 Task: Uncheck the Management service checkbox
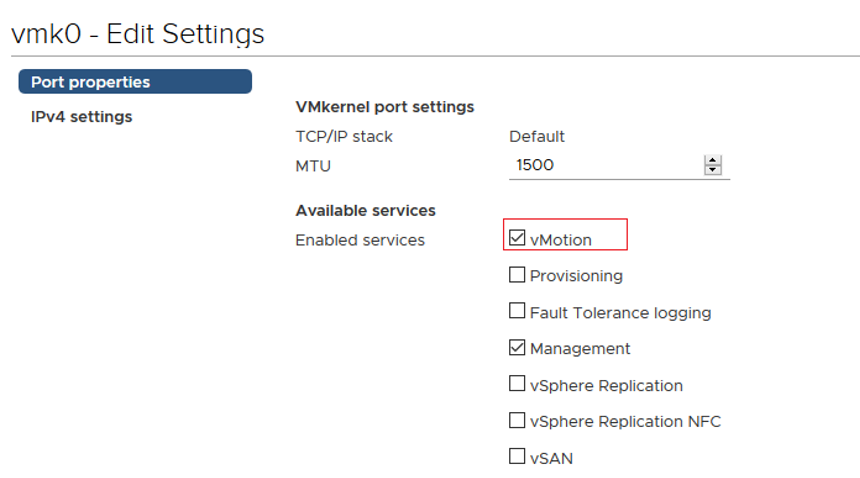[517, 347]
